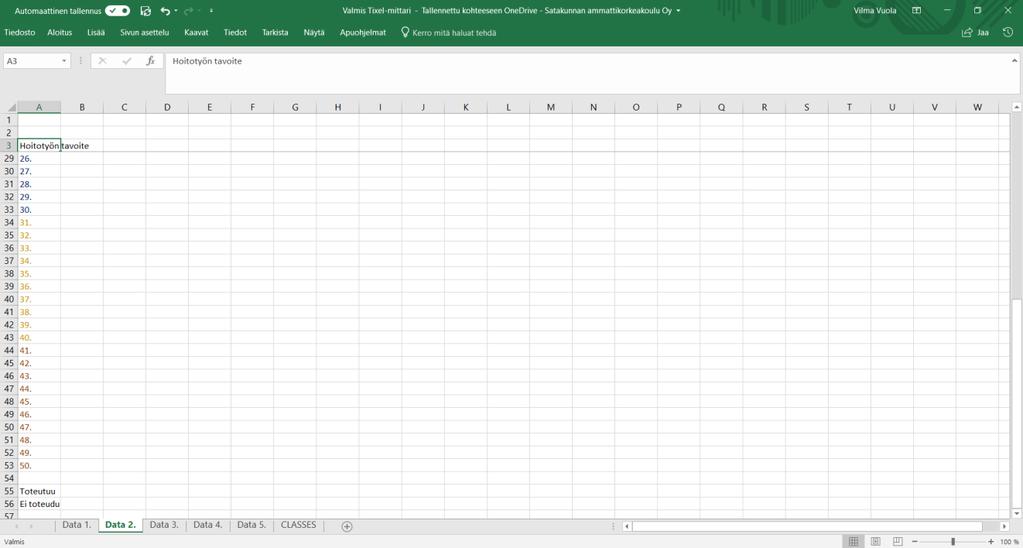Screen dimensions: 1023x548
Task: Open Customize Quick Access Toolbar dropdown
Action: pyautogui.click(x=211, y=11)
